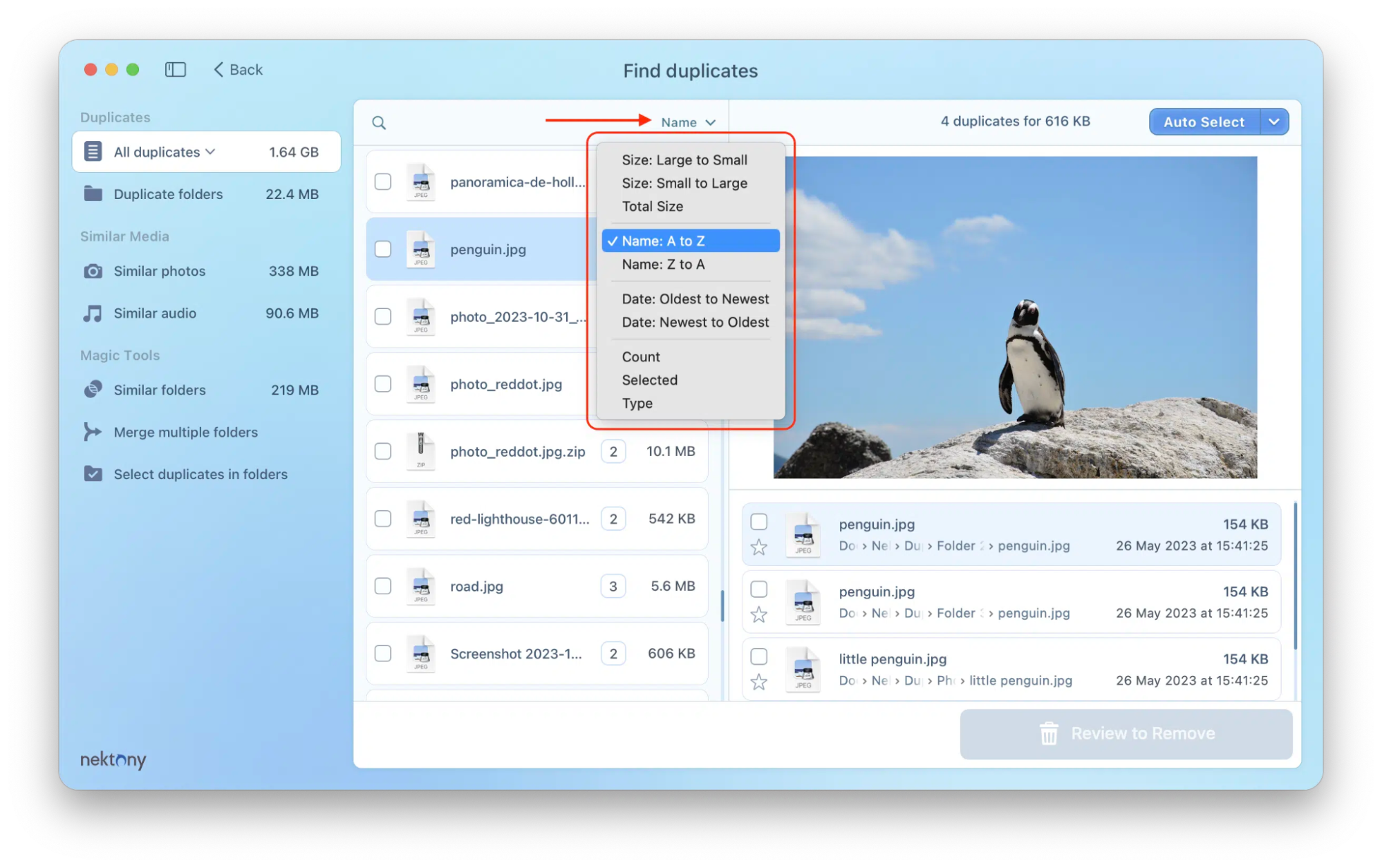This screenshot has width=1382, height=868.
Task: Check the checkbox for penguin.jpg
Action: coord(382,249)
